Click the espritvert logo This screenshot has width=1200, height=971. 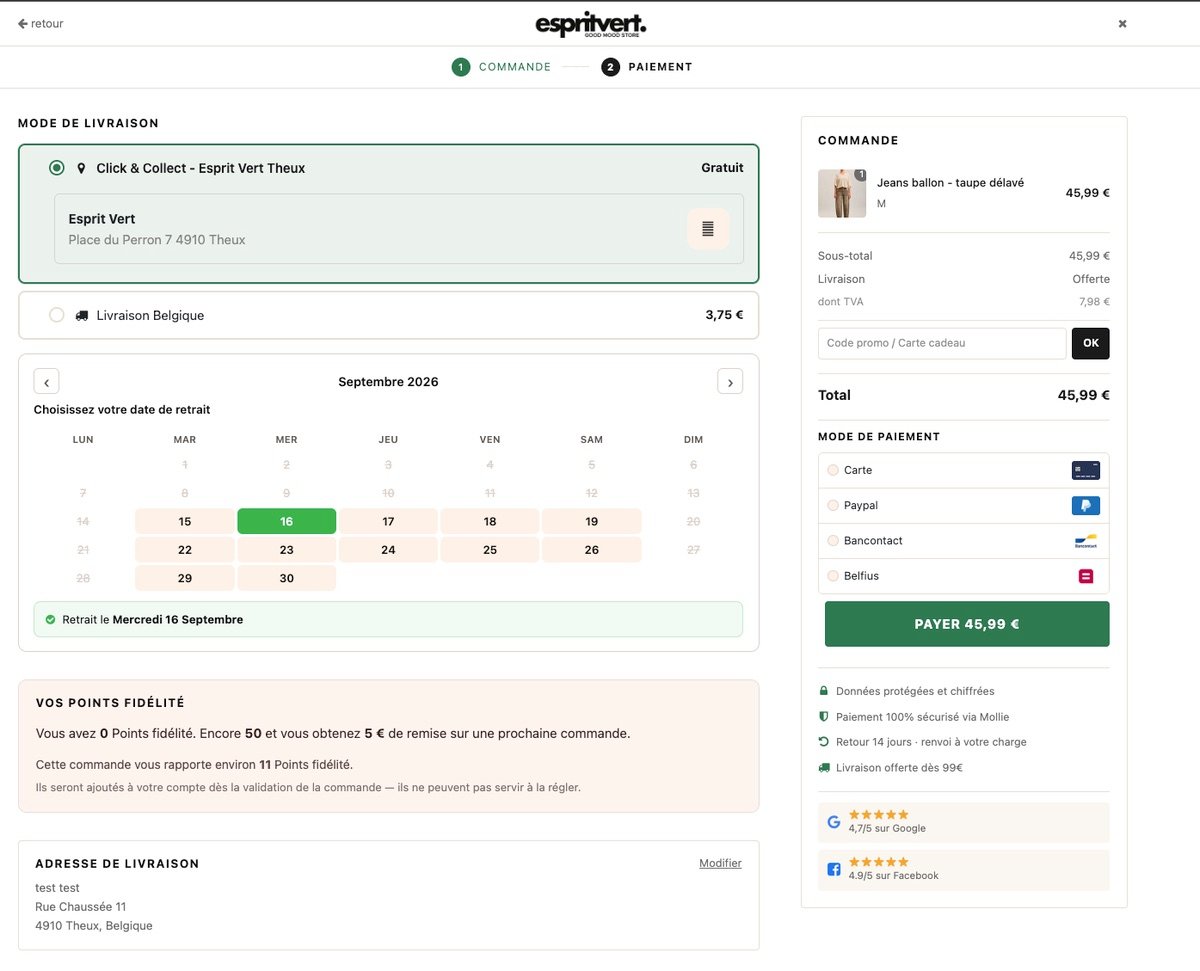click(590, 24)
